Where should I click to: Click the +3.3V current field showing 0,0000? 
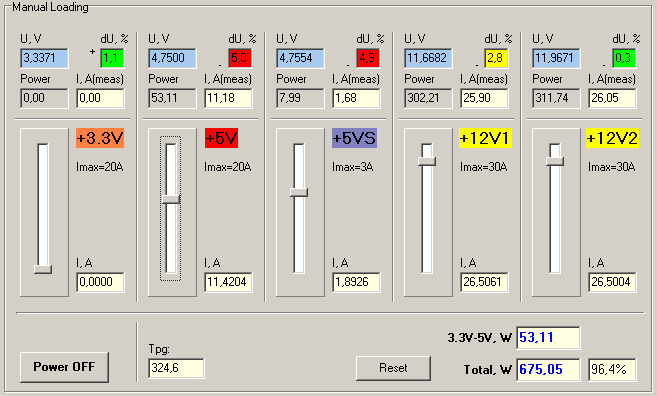[x=101, y=282]
